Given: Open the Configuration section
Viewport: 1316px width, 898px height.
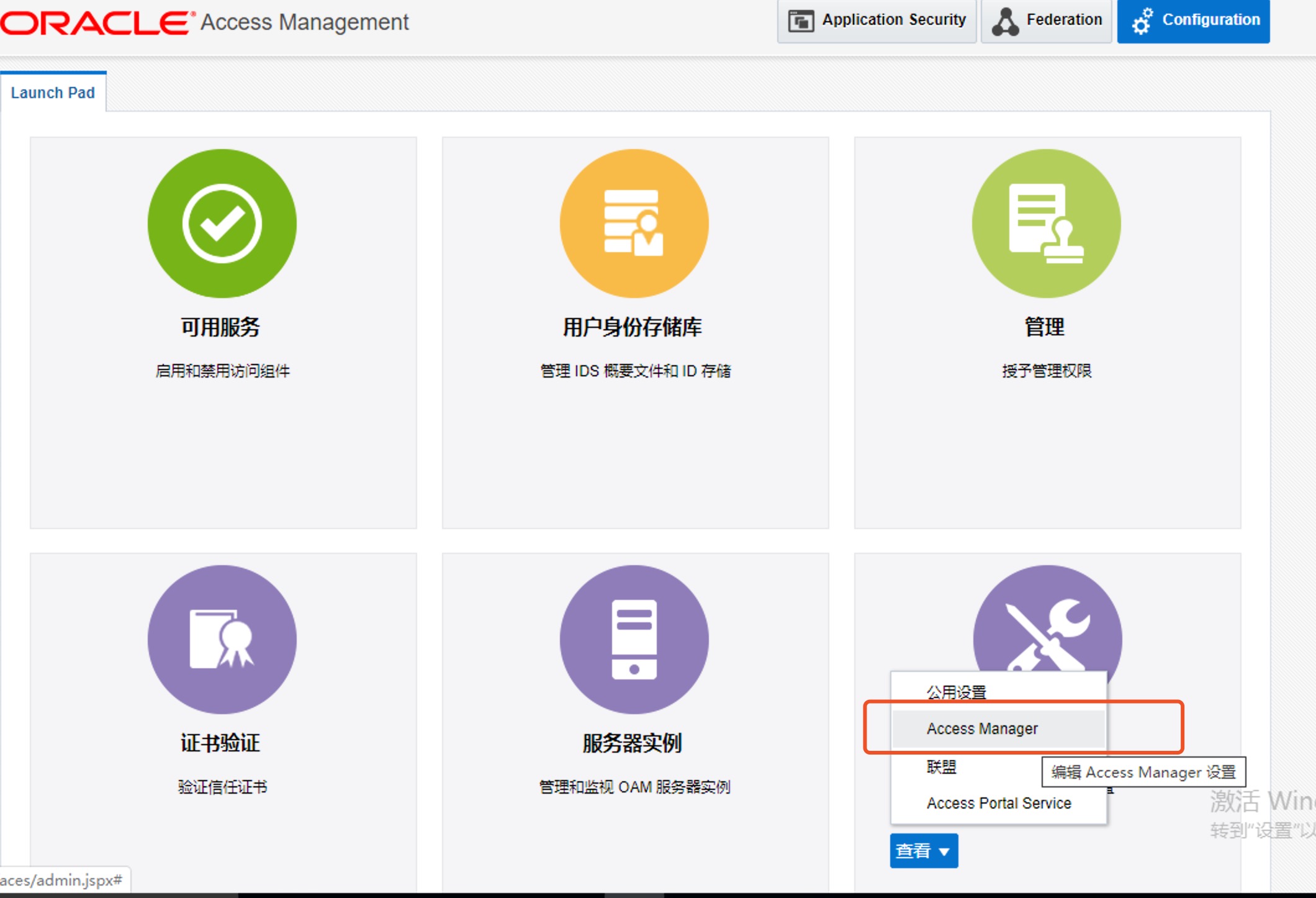Looking at the screenshot, I should click(x=1193, y=21).
